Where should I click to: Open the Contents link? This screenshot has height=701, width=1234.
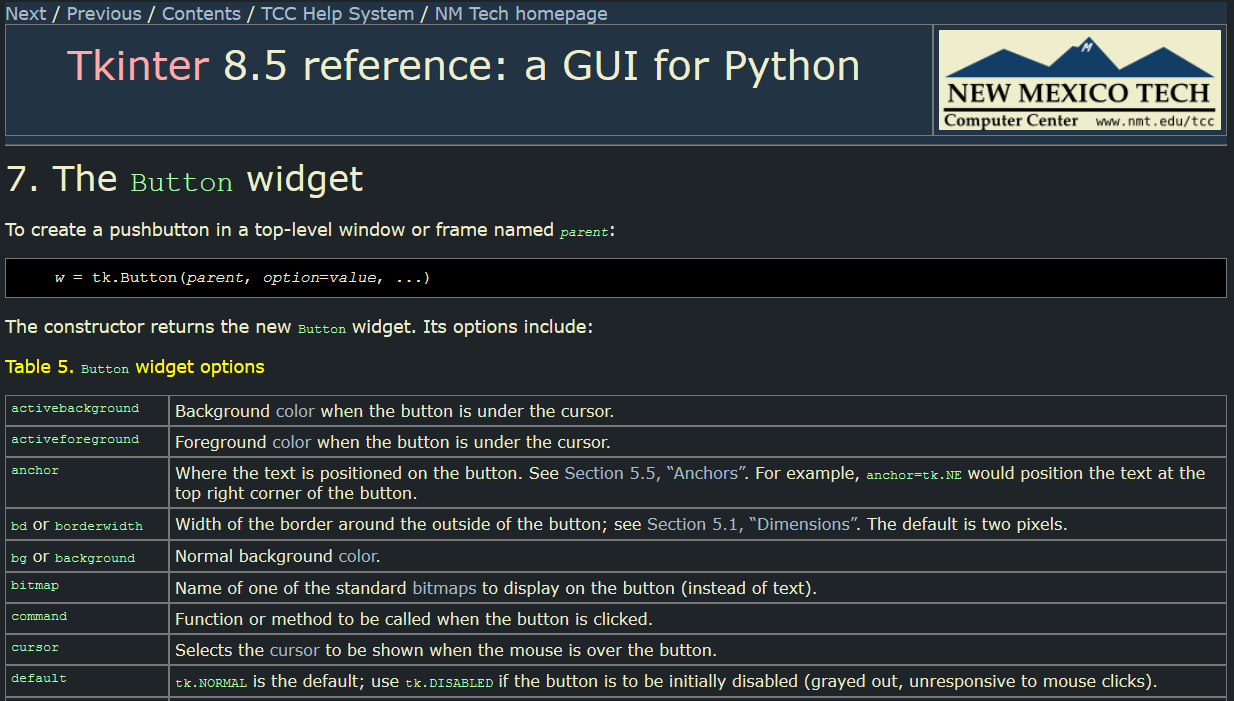click(201, 14)
